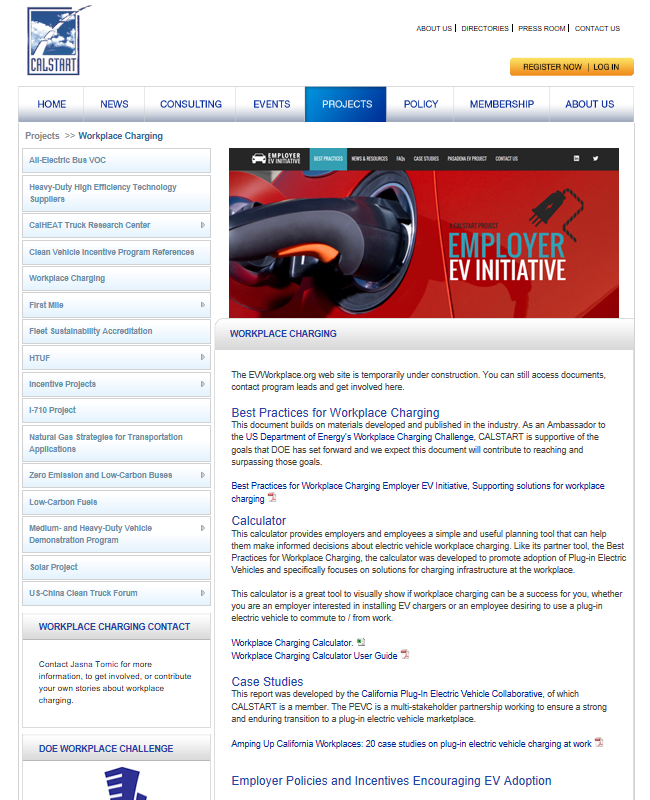Click the CALSTART logo
Viewport: 650px width, 800px height.
(54, 40)
